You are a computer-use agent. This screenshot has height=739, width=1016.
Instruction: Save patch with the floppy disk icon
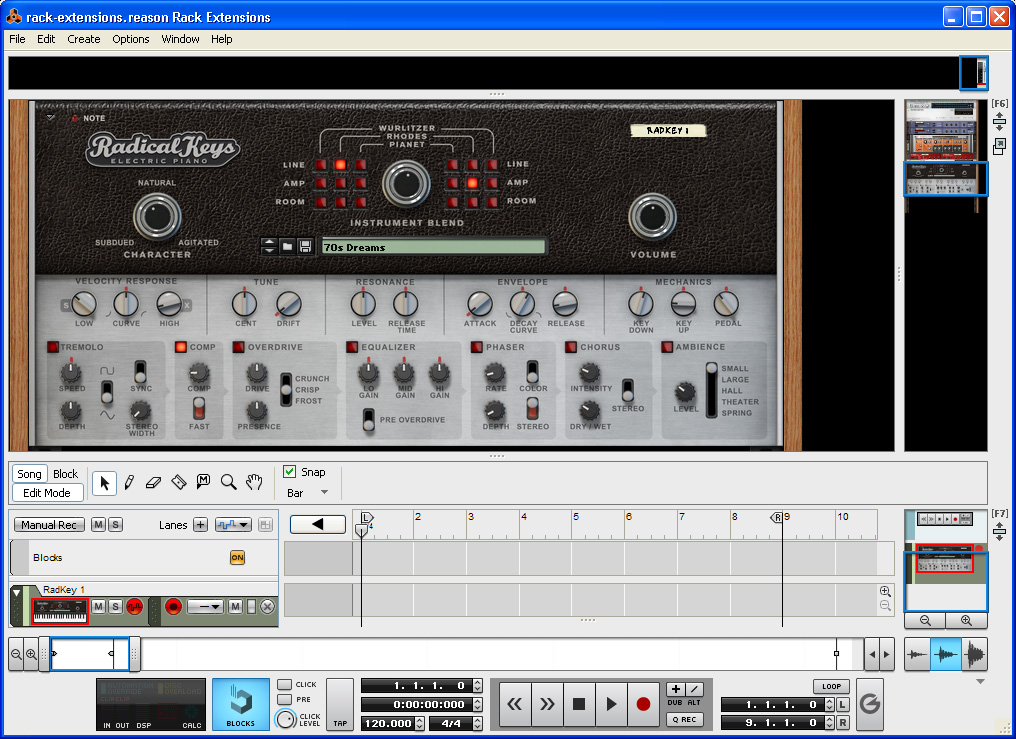coord(305,246)
